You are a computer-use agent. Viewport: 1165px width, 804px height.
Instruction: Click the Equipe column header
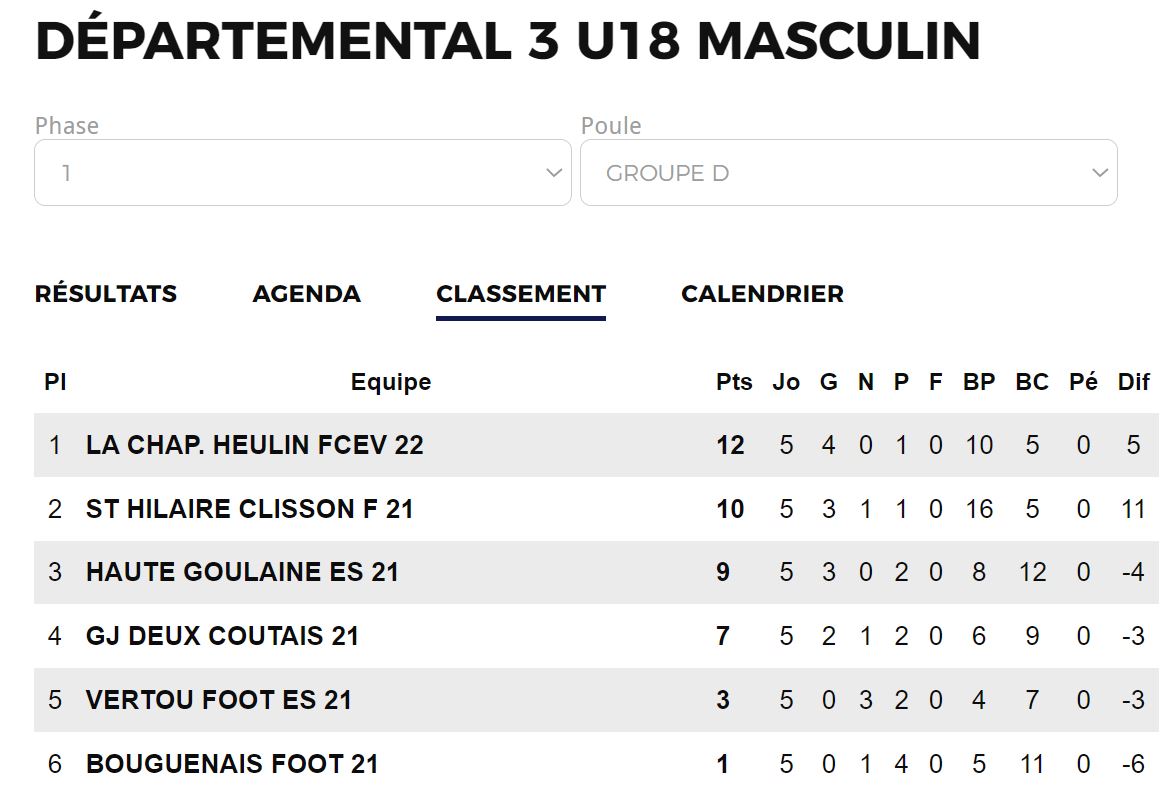391,382
